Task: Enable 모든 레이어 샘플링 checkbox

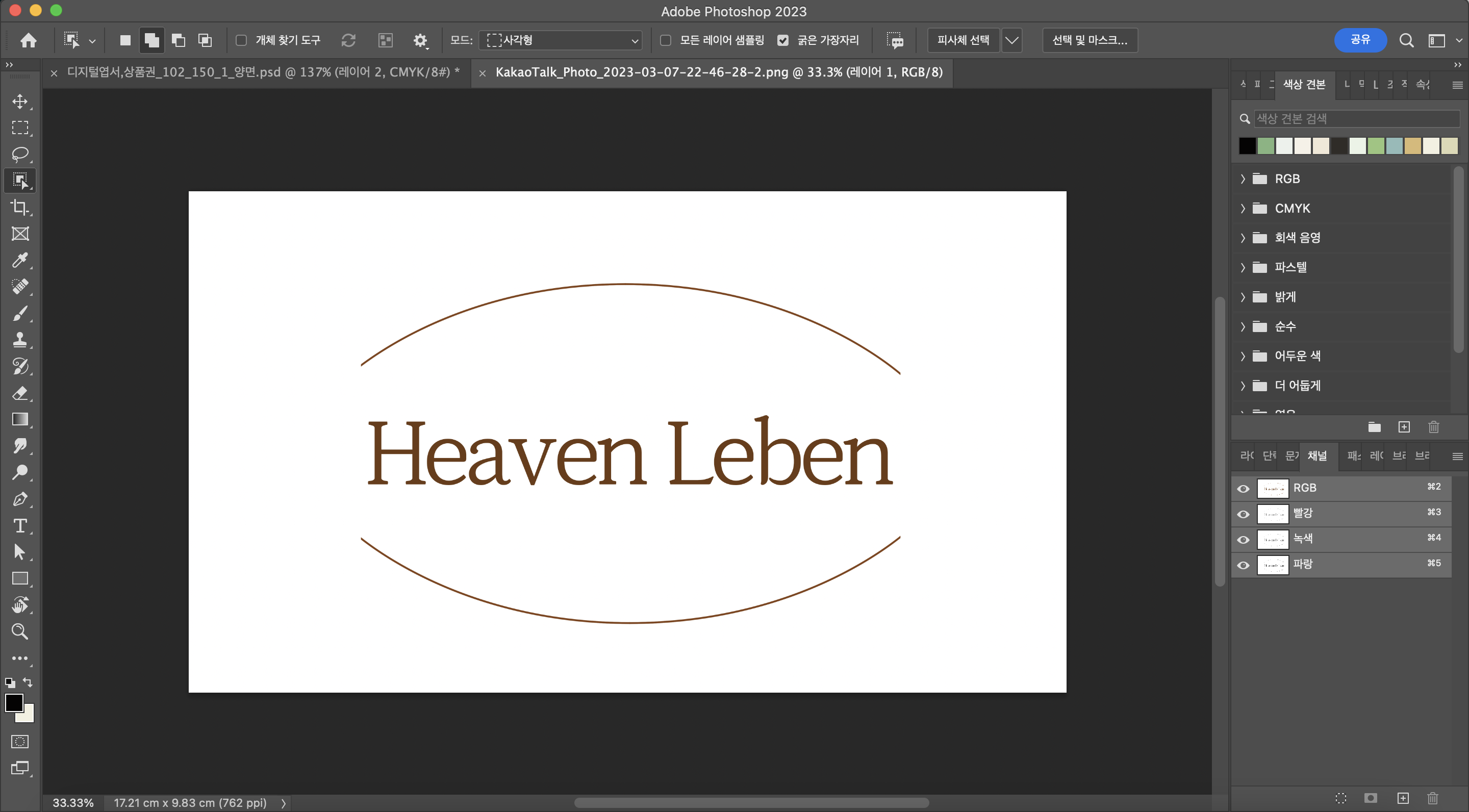Action: [666, 40]
